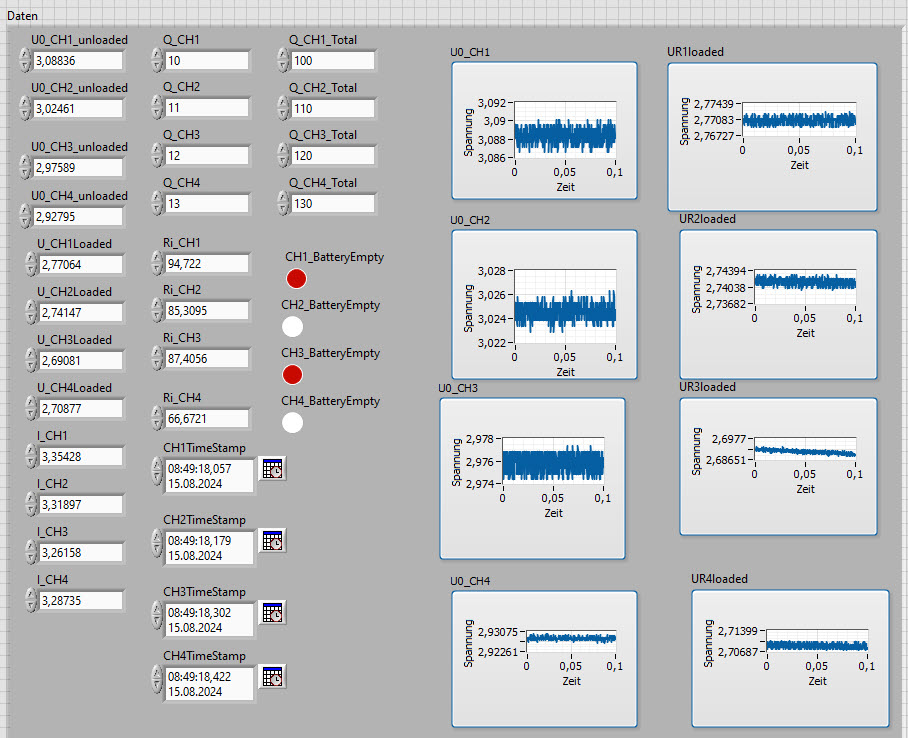
Task: Open calendar picker for CH1TimeStamp
Action: click(x=272, y=469)
